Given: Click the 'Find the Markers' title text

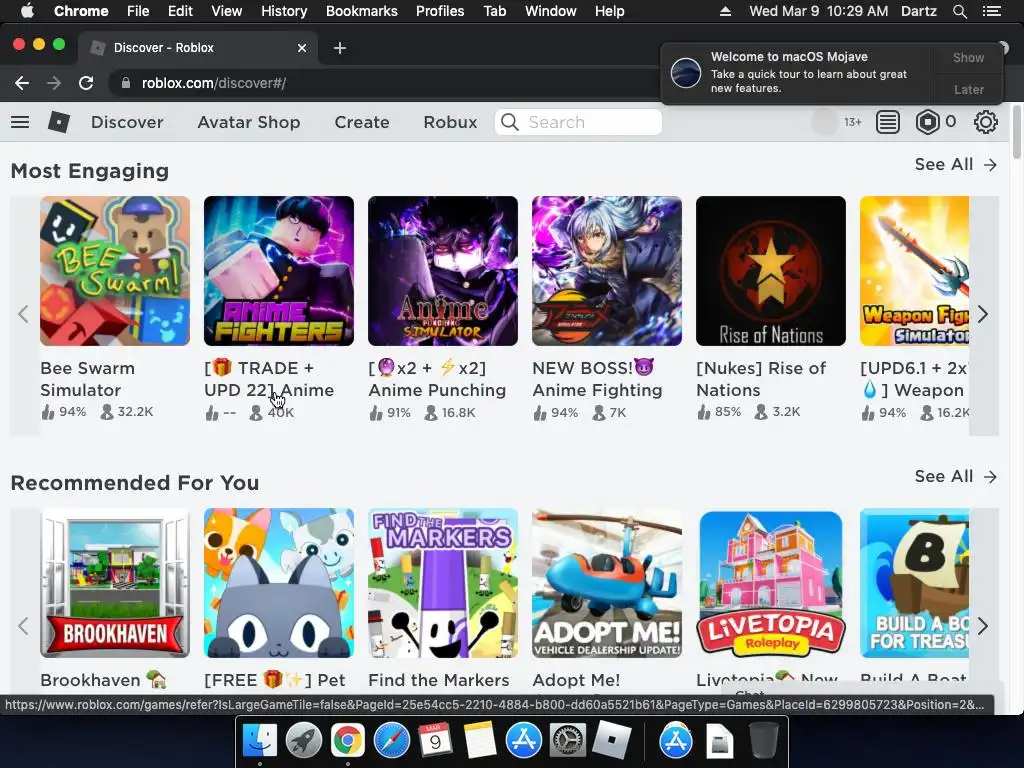Looking at the screenshot, I should [x=439, y=680].
